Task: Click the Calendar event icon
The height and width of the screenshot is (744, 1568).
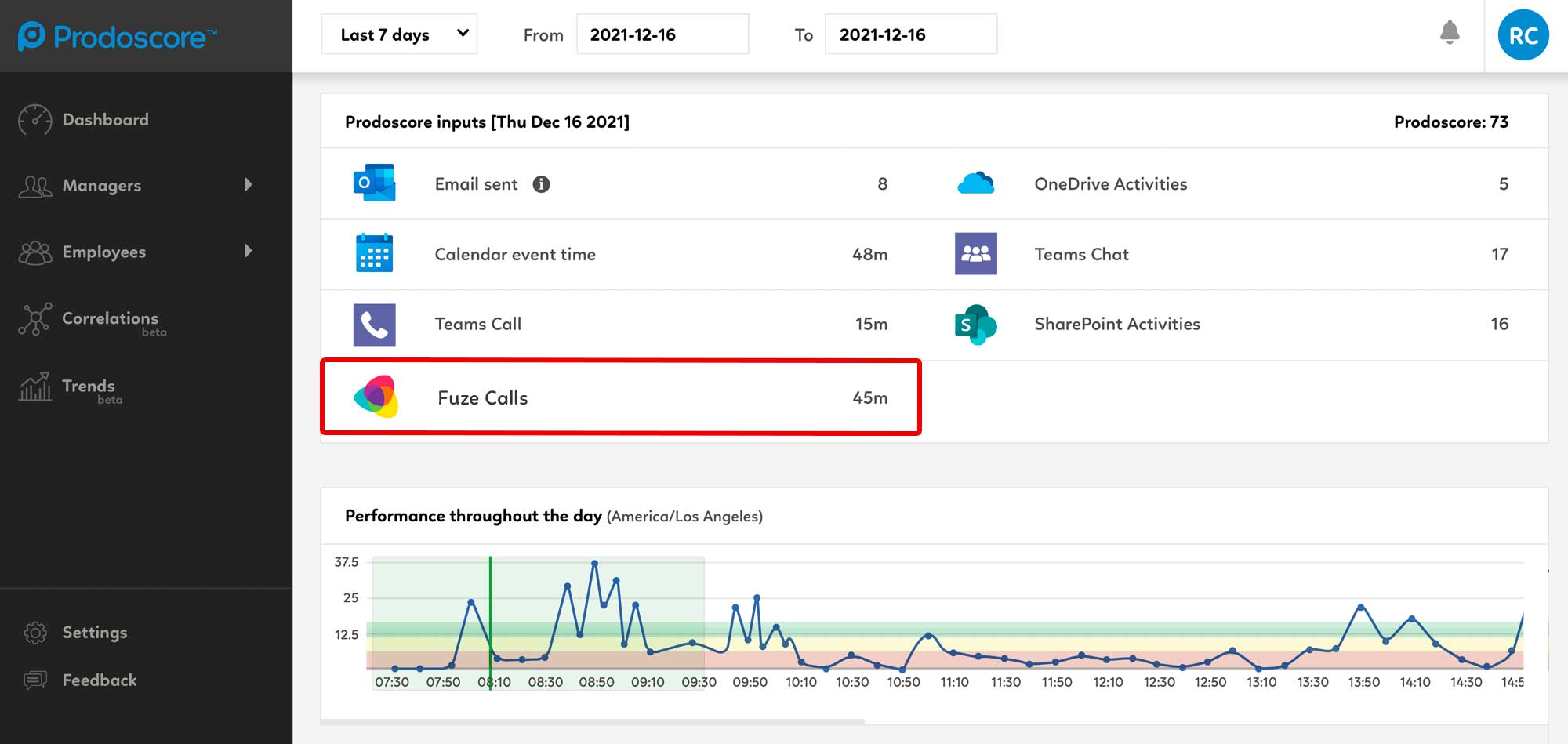Action: click(374, 253)
